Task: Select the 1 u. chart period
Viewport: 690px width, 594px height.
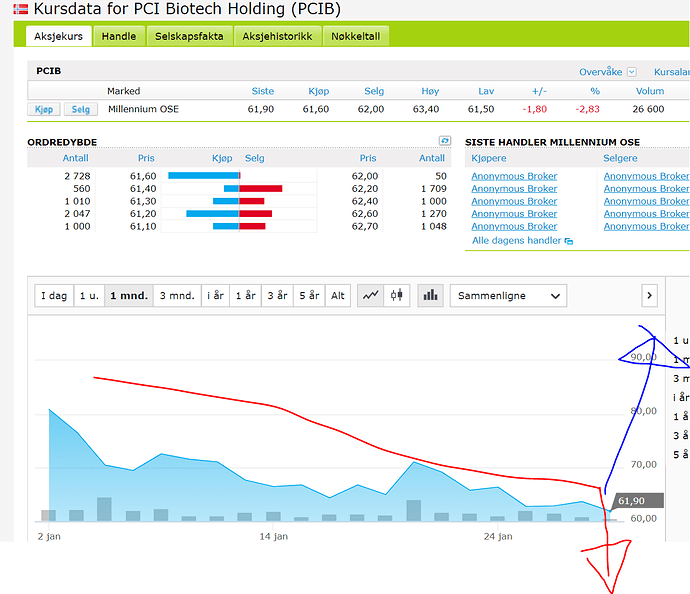Action: pyautogui.click(x=89, y=295)
